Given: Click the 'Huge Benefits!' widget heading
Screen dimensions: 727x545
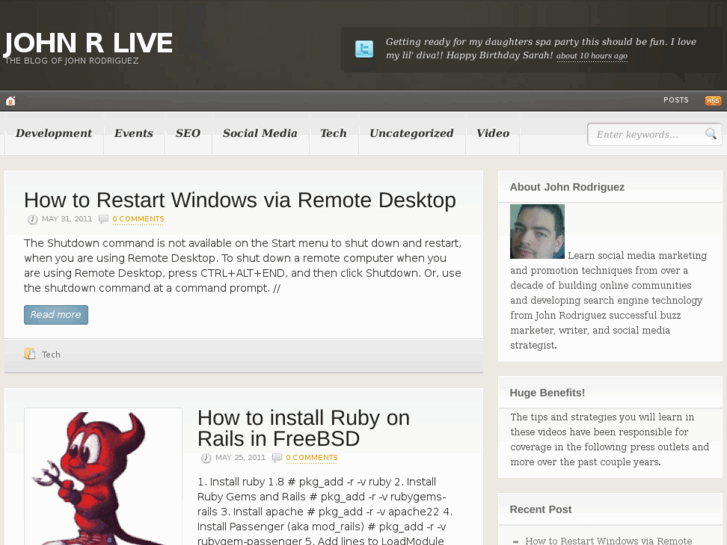Looking at the screenshot, I should click(547, 393).
